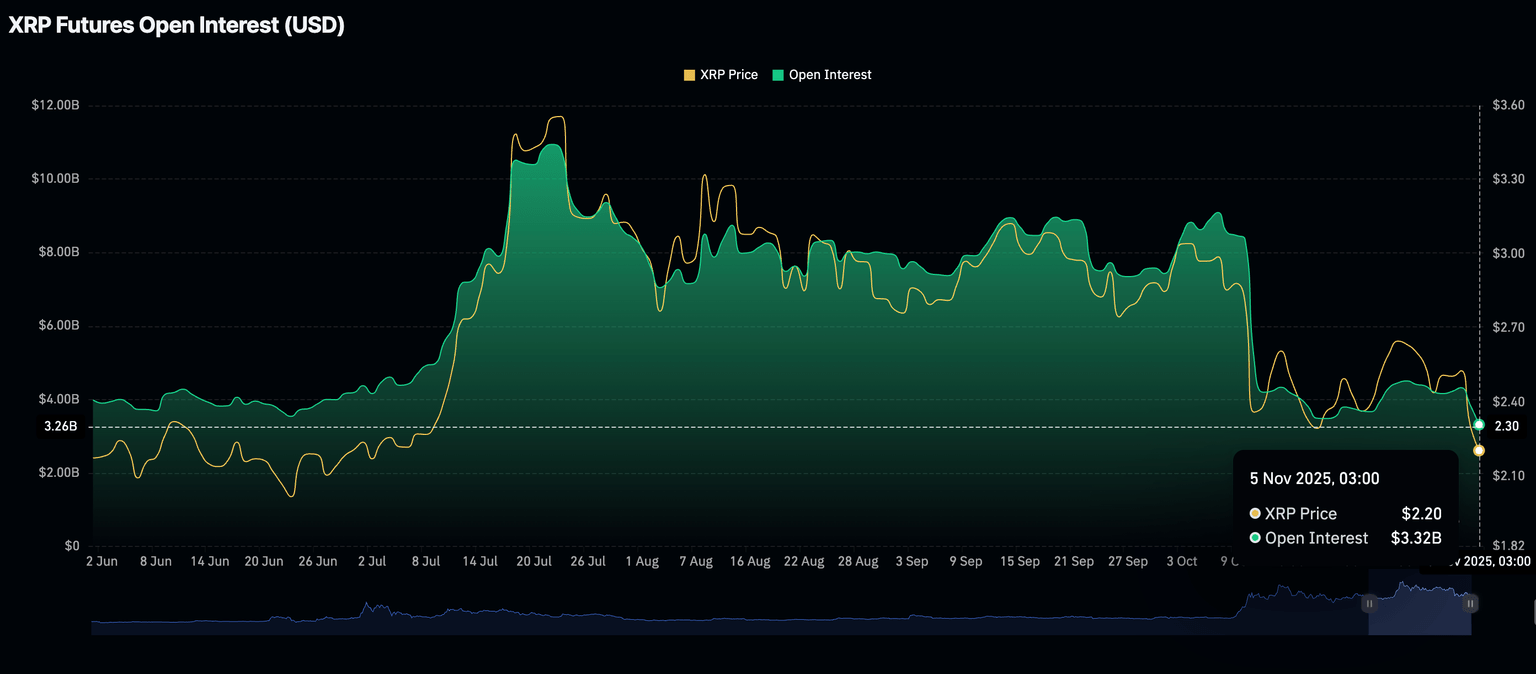Click the 5 Nov 2025, 03:00 tooltip header

1314,478
